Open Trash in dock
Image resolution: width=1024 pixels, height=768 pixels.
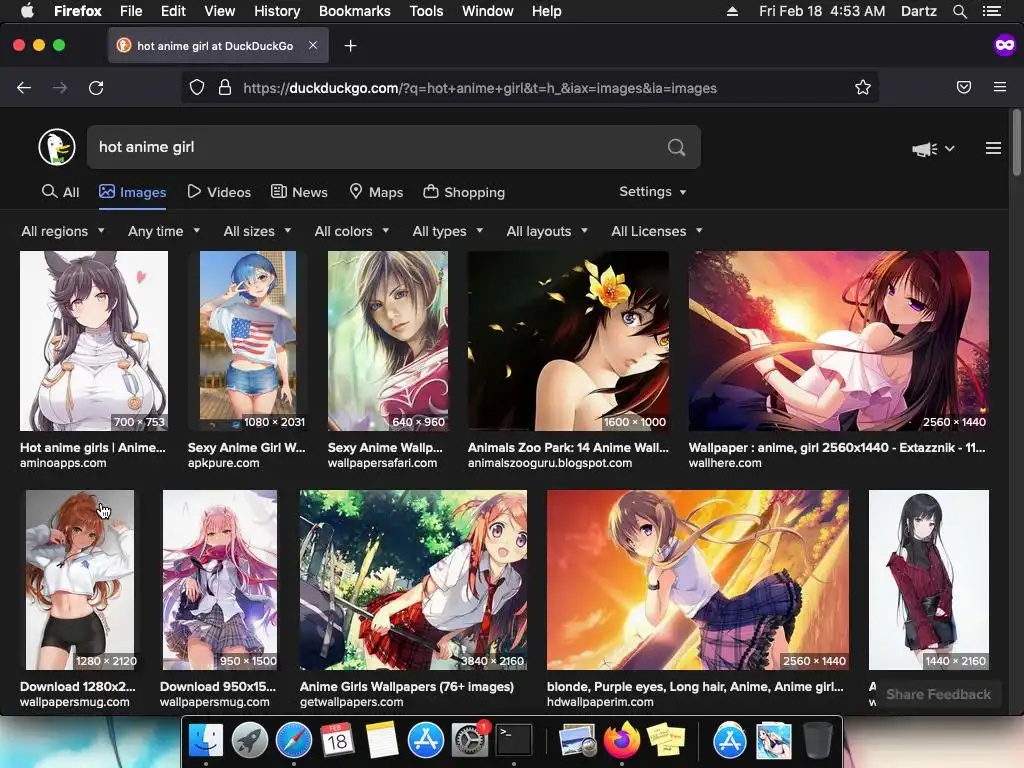[817, 741]
